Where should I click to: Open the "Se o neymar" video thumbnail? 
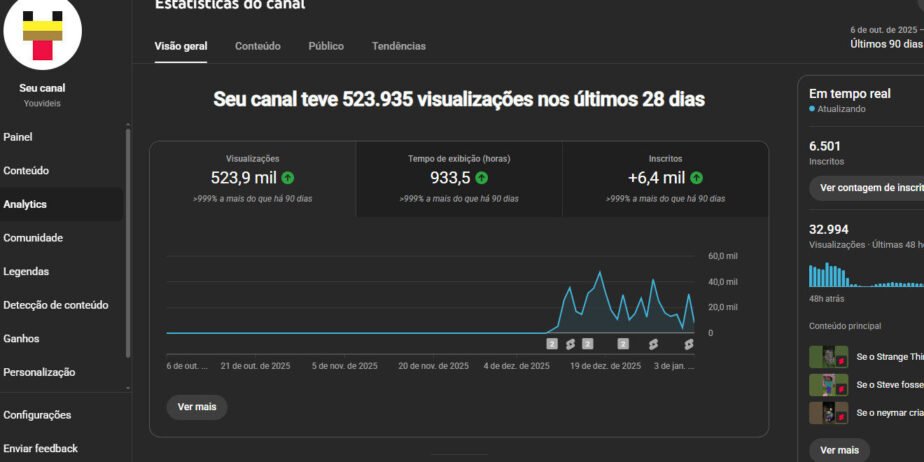pos(828,413)
